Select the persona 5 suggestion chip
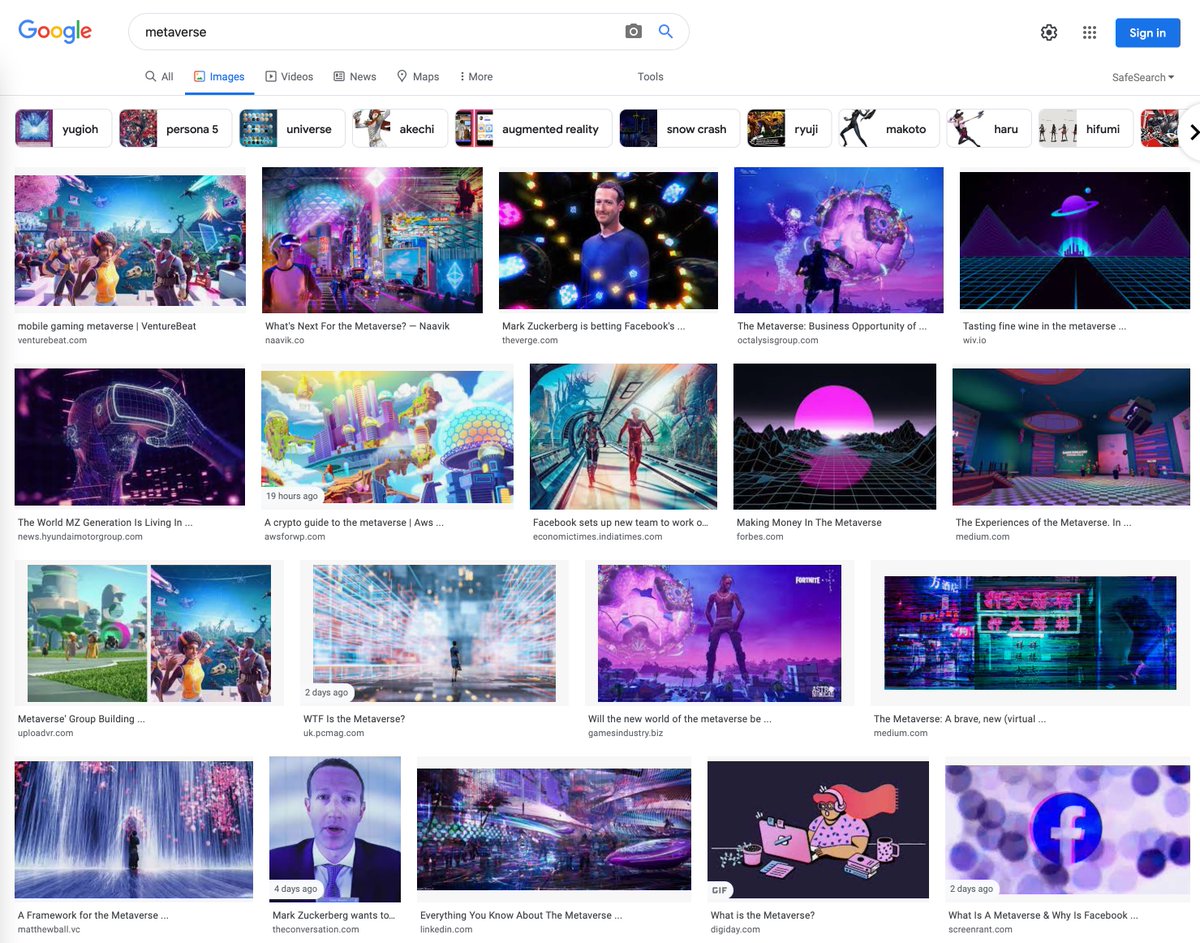 tap(175, 129)
